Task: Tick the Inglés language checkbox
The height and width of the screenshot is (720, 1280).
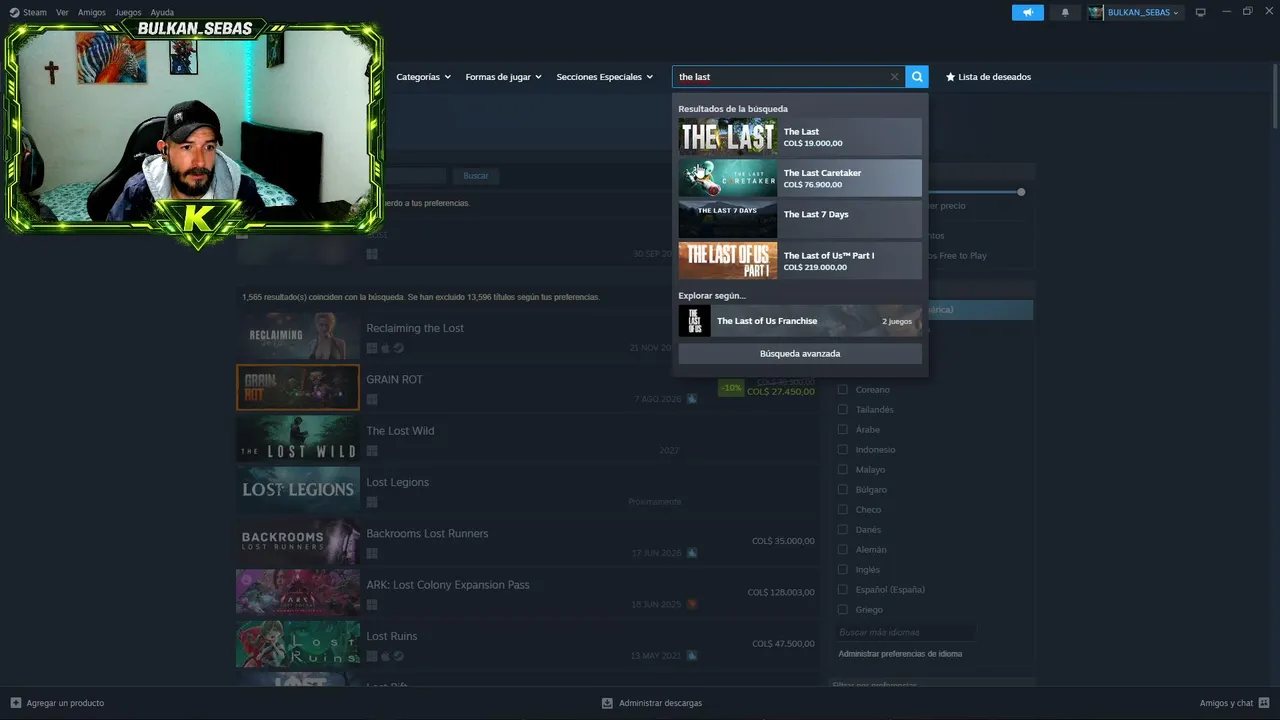Action: (843, 569)
